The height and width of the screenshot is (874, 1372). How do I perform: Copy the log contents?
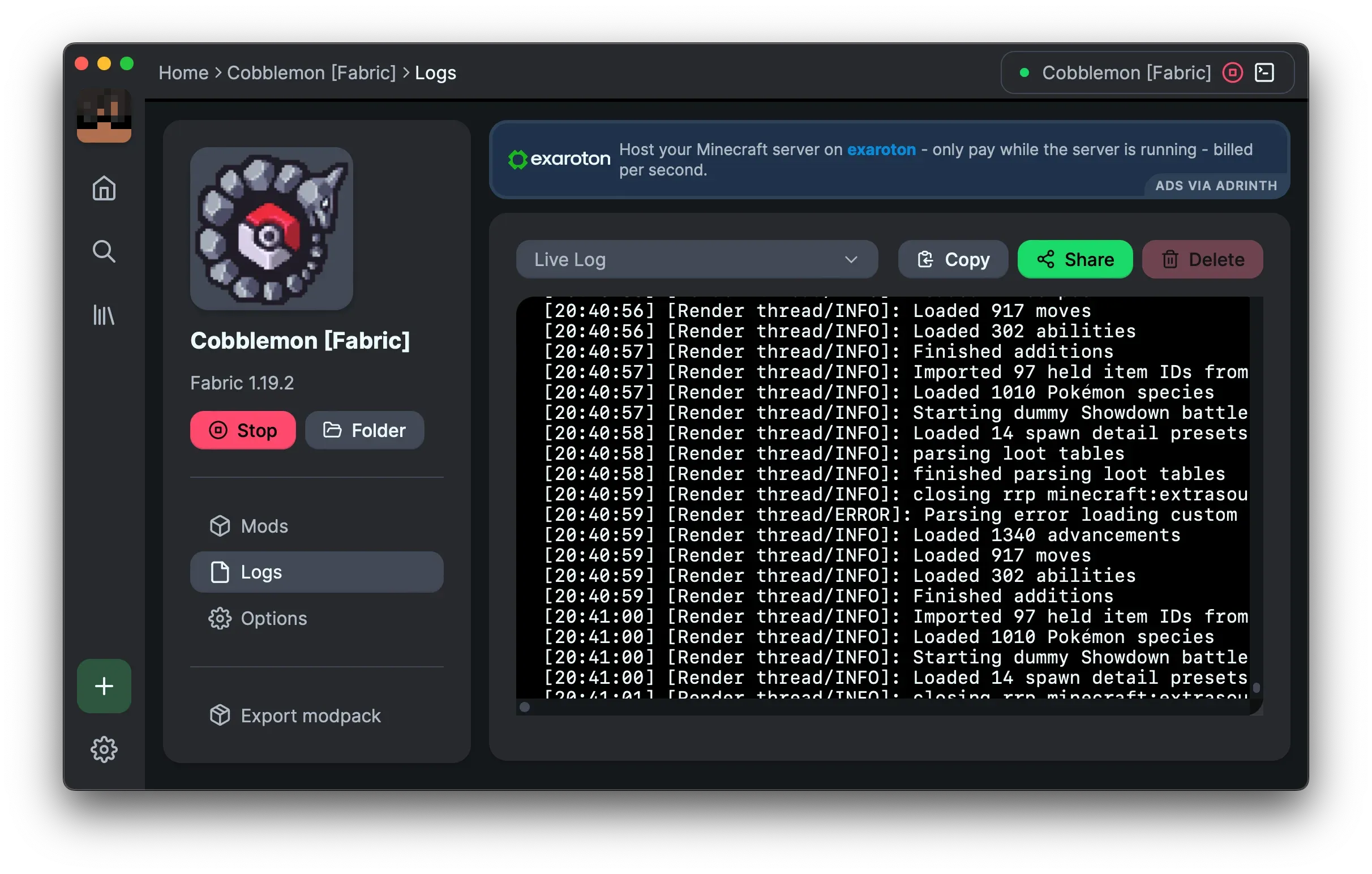(953, 260)
